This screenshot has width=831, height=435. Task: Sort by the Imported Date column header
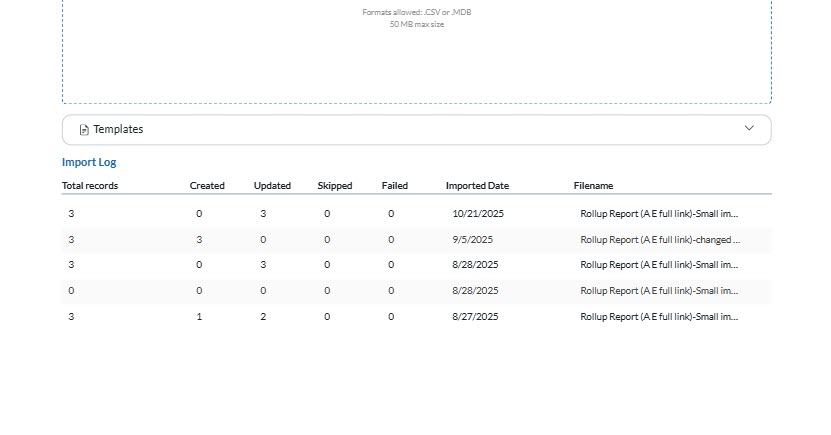(477, 186)
